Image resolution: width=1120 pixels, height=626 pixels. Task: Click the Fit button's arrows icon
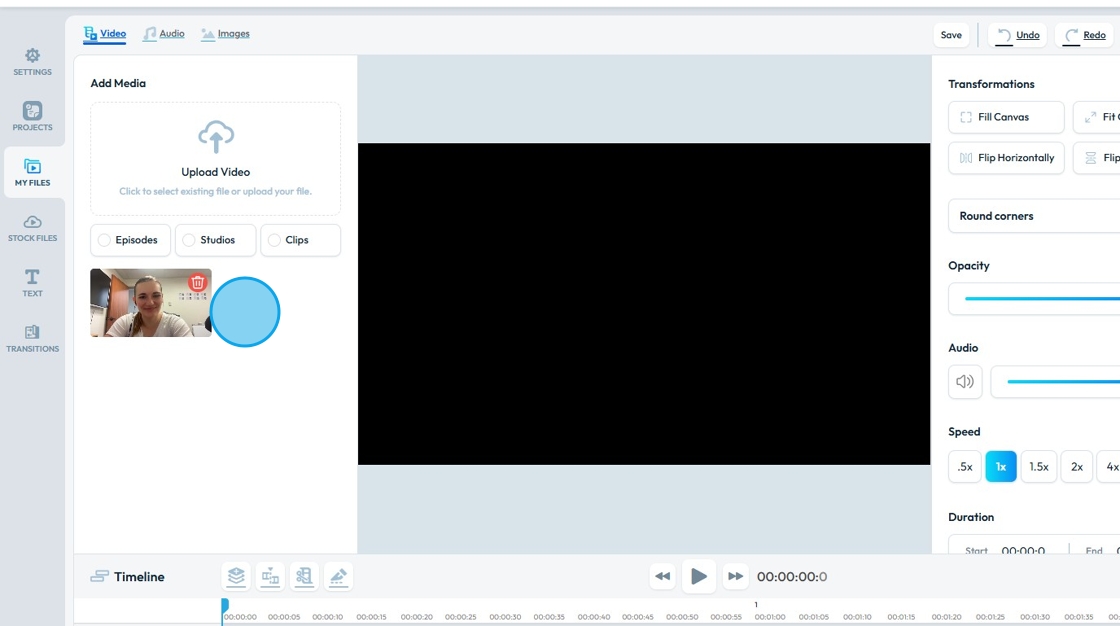tap(1090, 117)
